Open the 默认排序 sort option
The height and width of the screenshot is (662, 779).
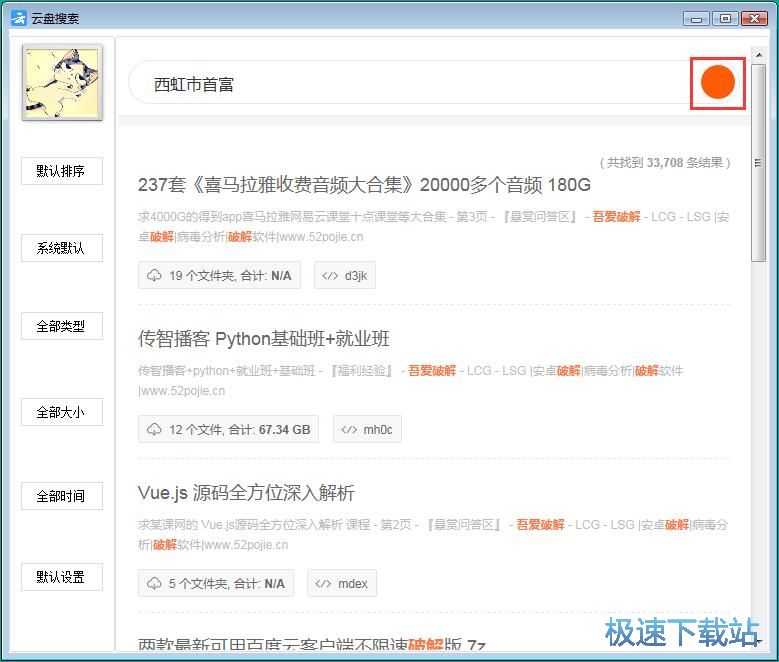[x=62, y=171]
